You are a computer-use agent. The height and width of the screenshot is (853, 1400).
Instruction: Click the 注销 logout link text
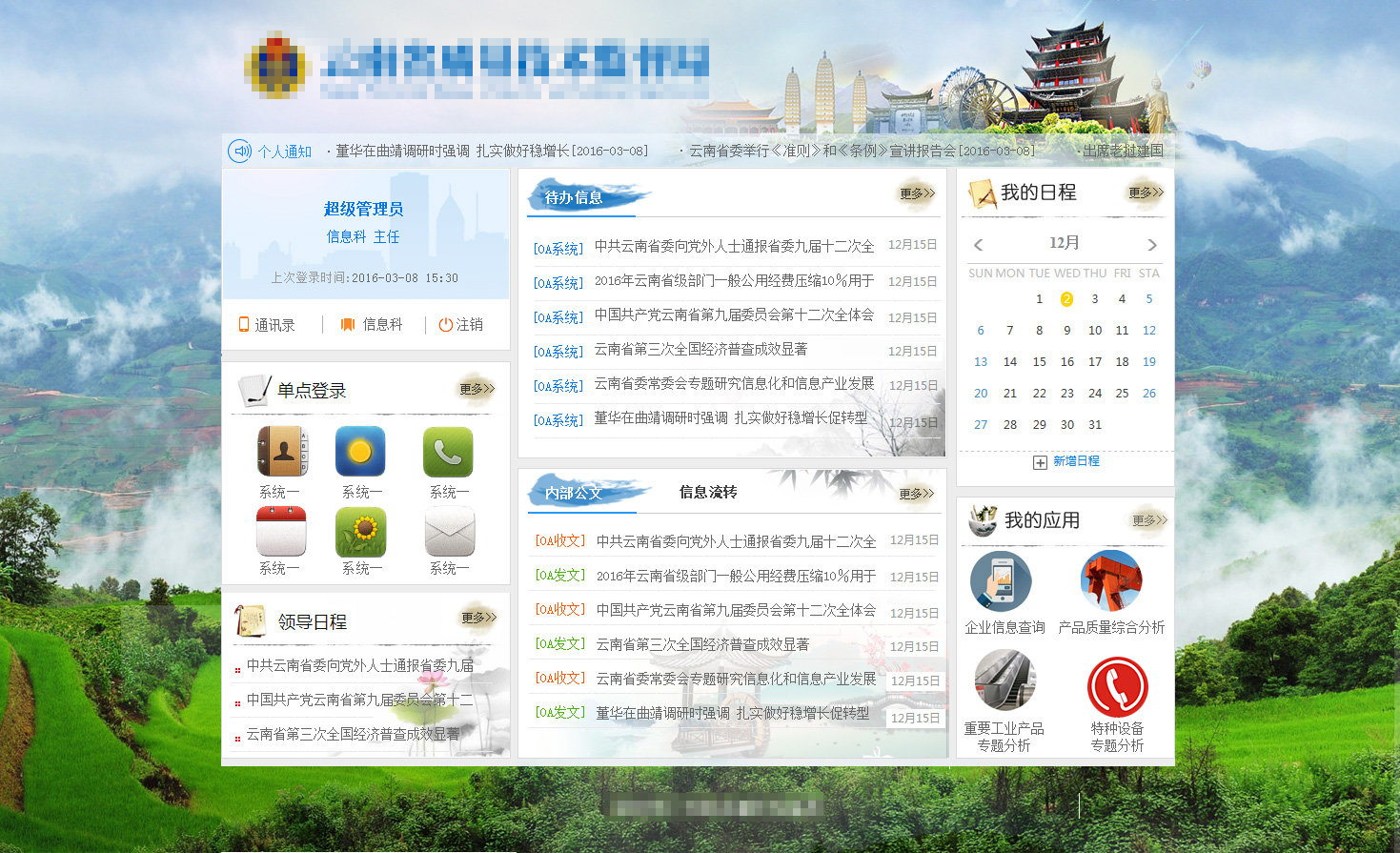coord(469,325)
